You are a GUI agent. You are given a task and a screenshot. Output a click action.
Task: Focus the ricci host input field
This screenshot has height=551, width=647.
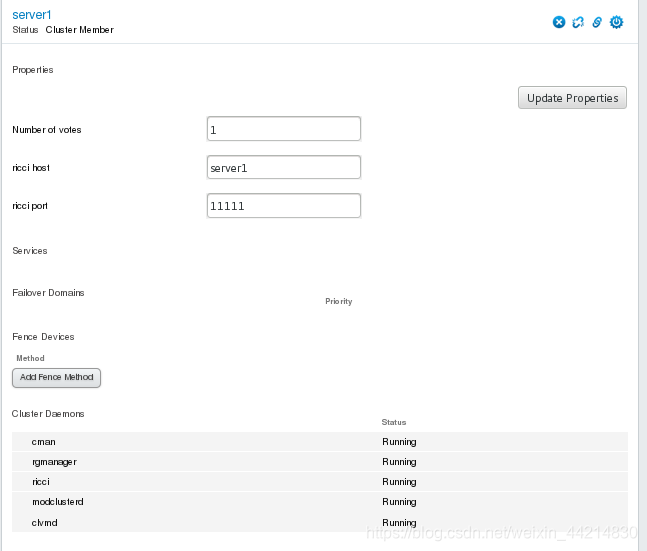284,167
